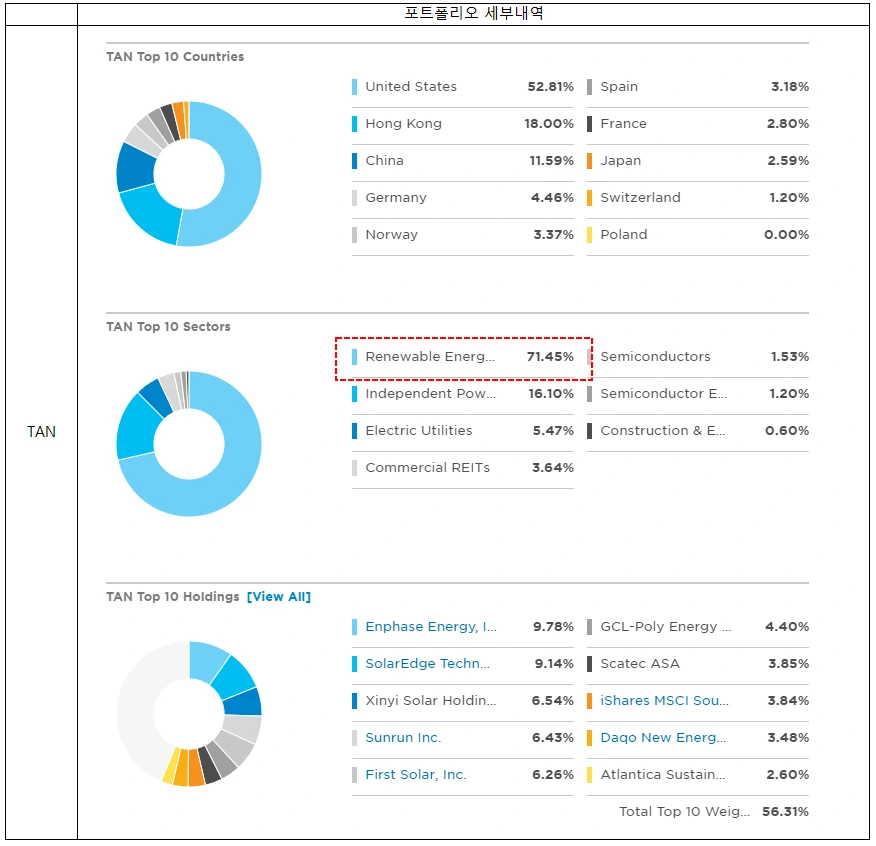Click the 'TAN Top 10 Countries' heading

(175, 56)
